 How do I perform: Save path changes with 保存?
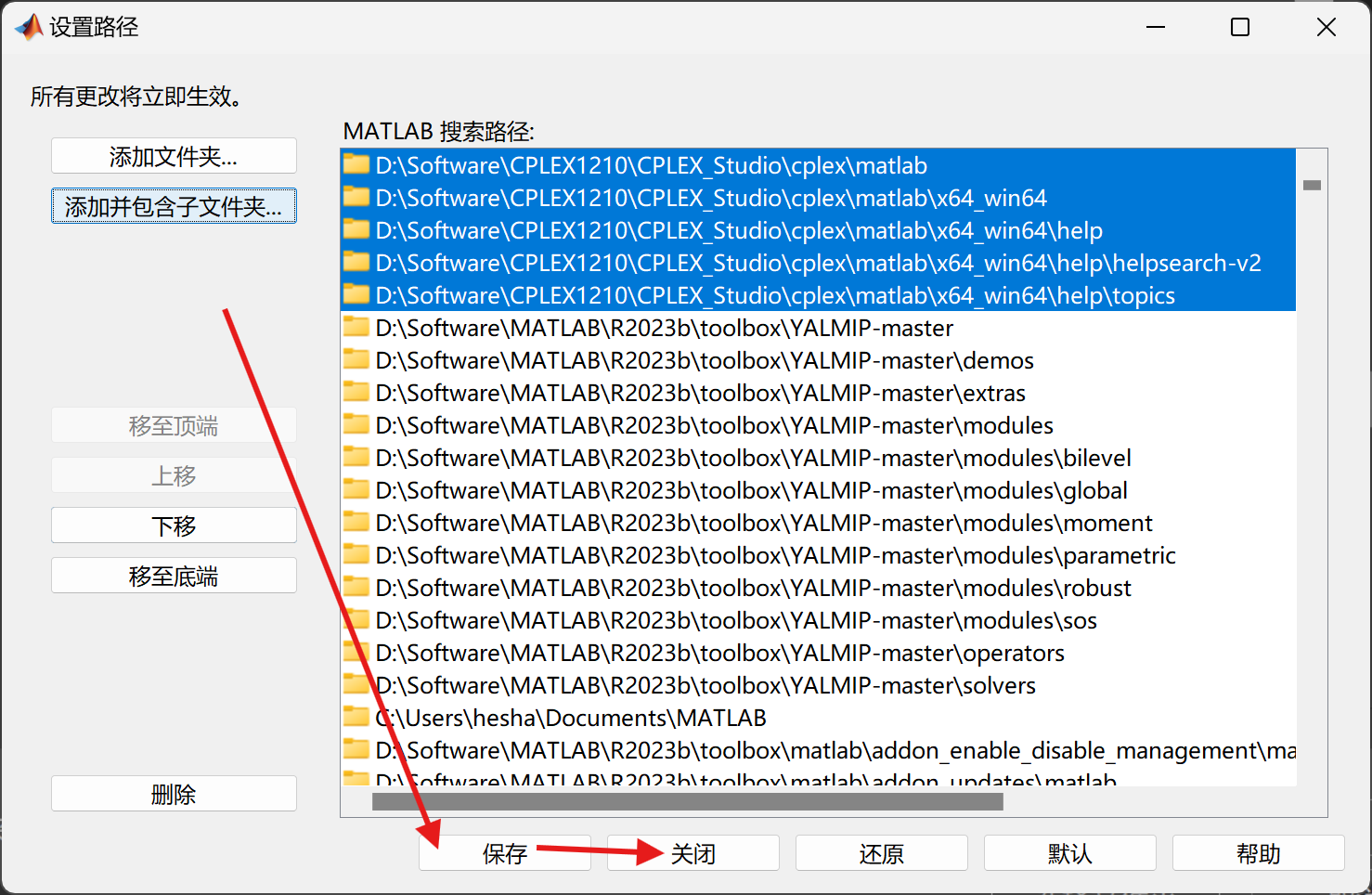[x=505, y=853]
